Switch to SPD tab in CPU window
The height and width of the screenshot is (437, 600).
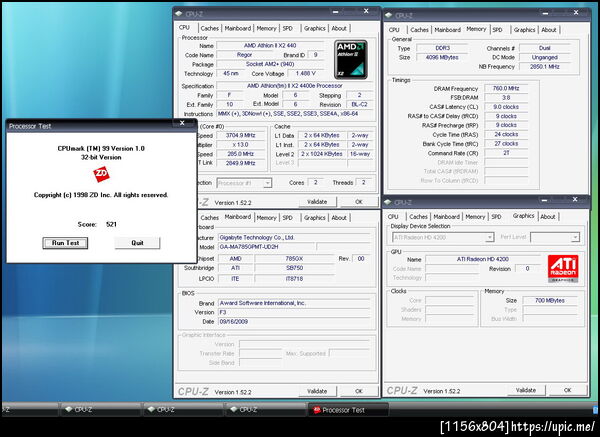click(x=287, y=28)
